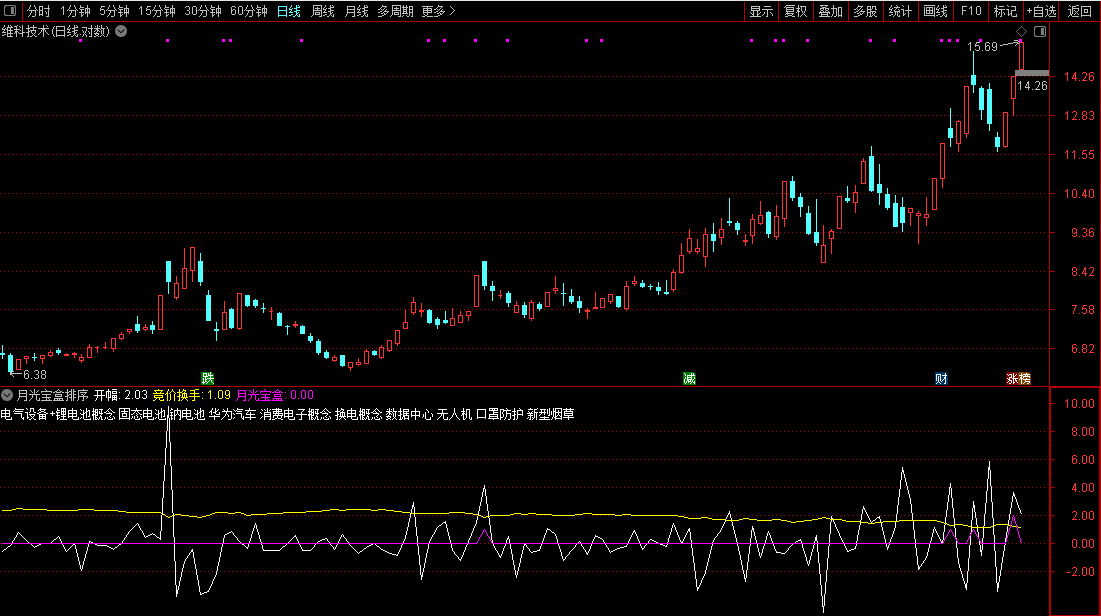This screenshot has height=616, width=1101.
Task: Click the 复权 adjustment button
Action: (x=796, y=11)
